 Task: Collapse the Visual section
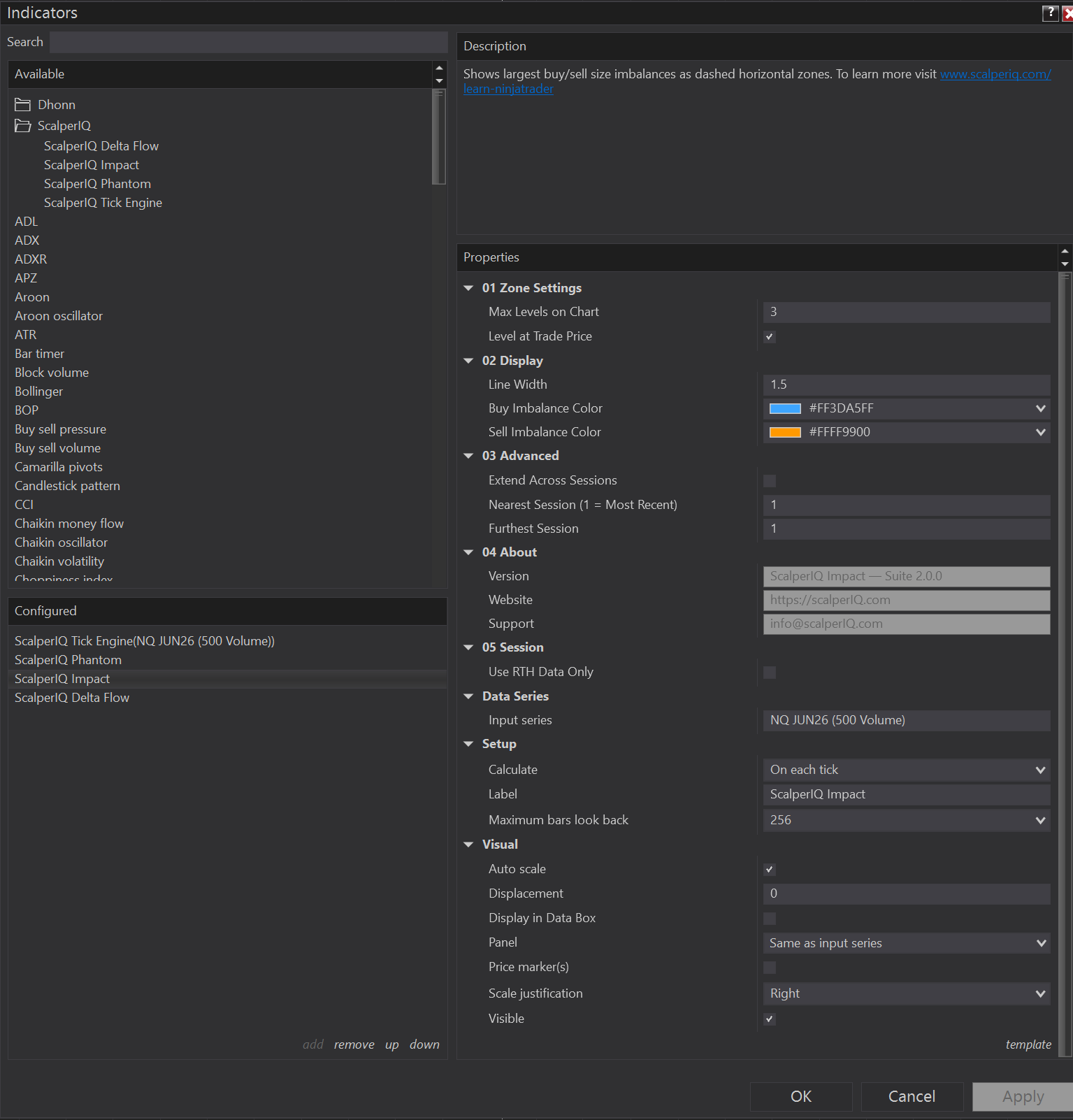468,845
